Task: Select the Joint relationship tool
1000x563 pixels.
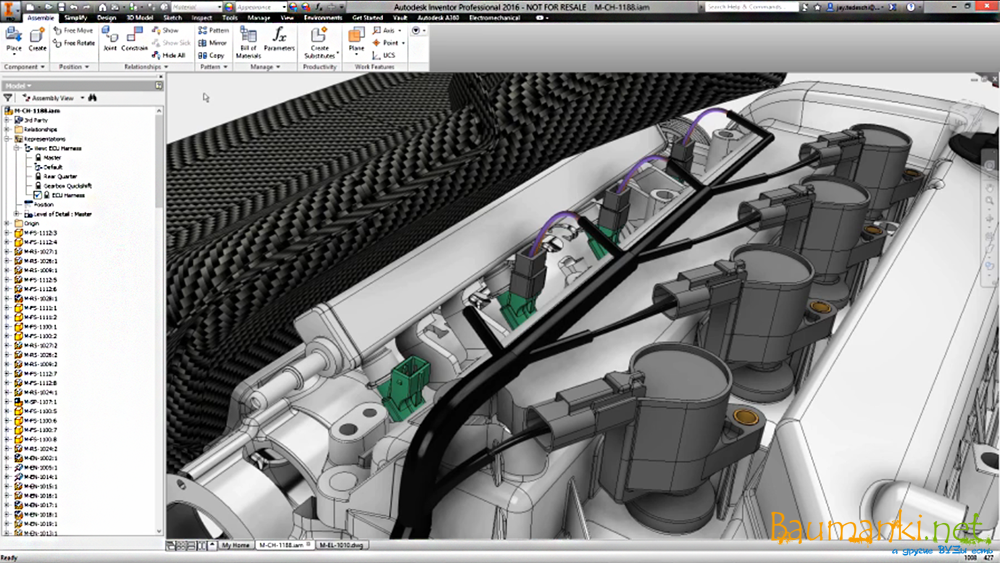Action: (110, 38)
